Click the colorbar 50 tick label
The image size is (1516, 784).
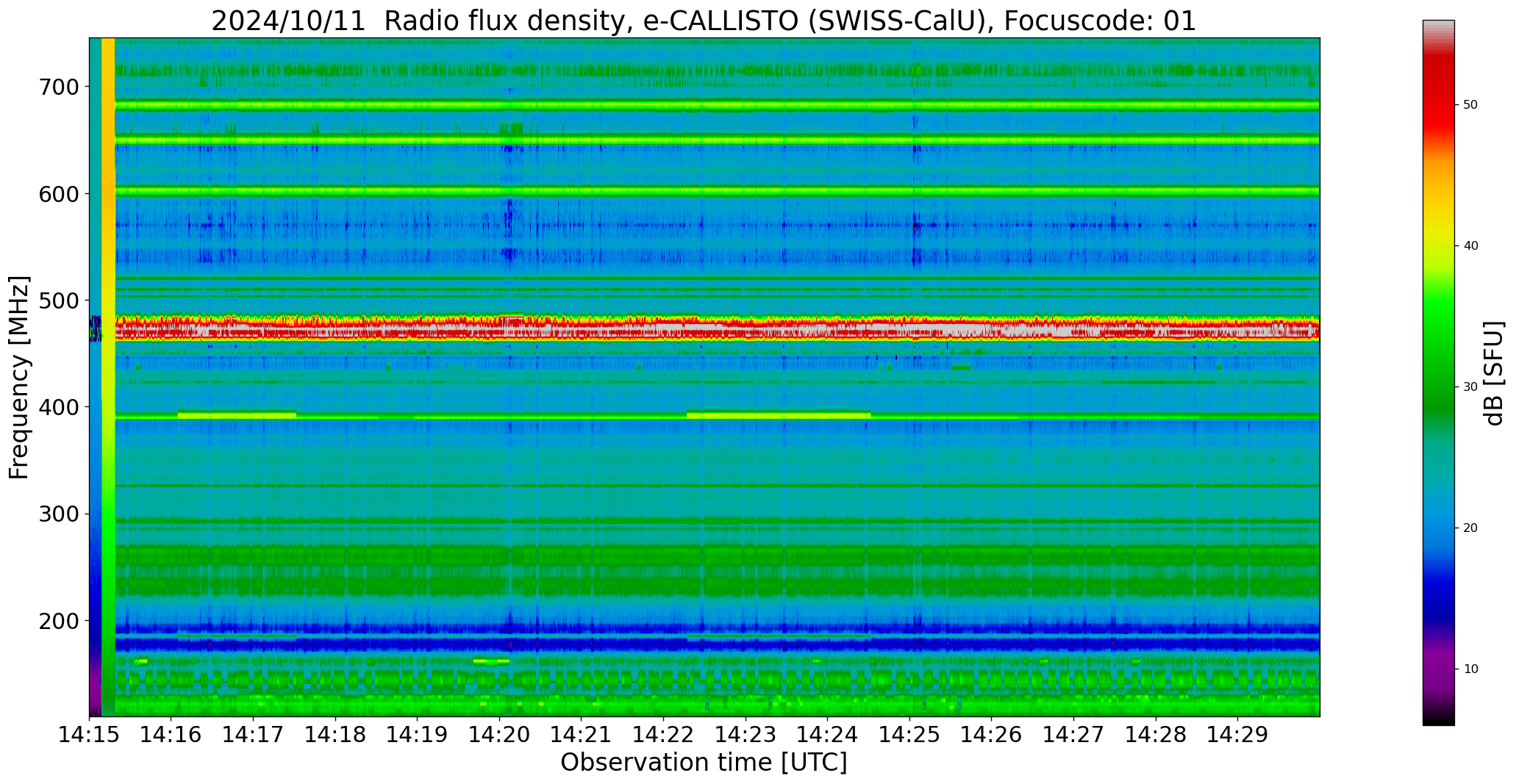point(1470,105)
